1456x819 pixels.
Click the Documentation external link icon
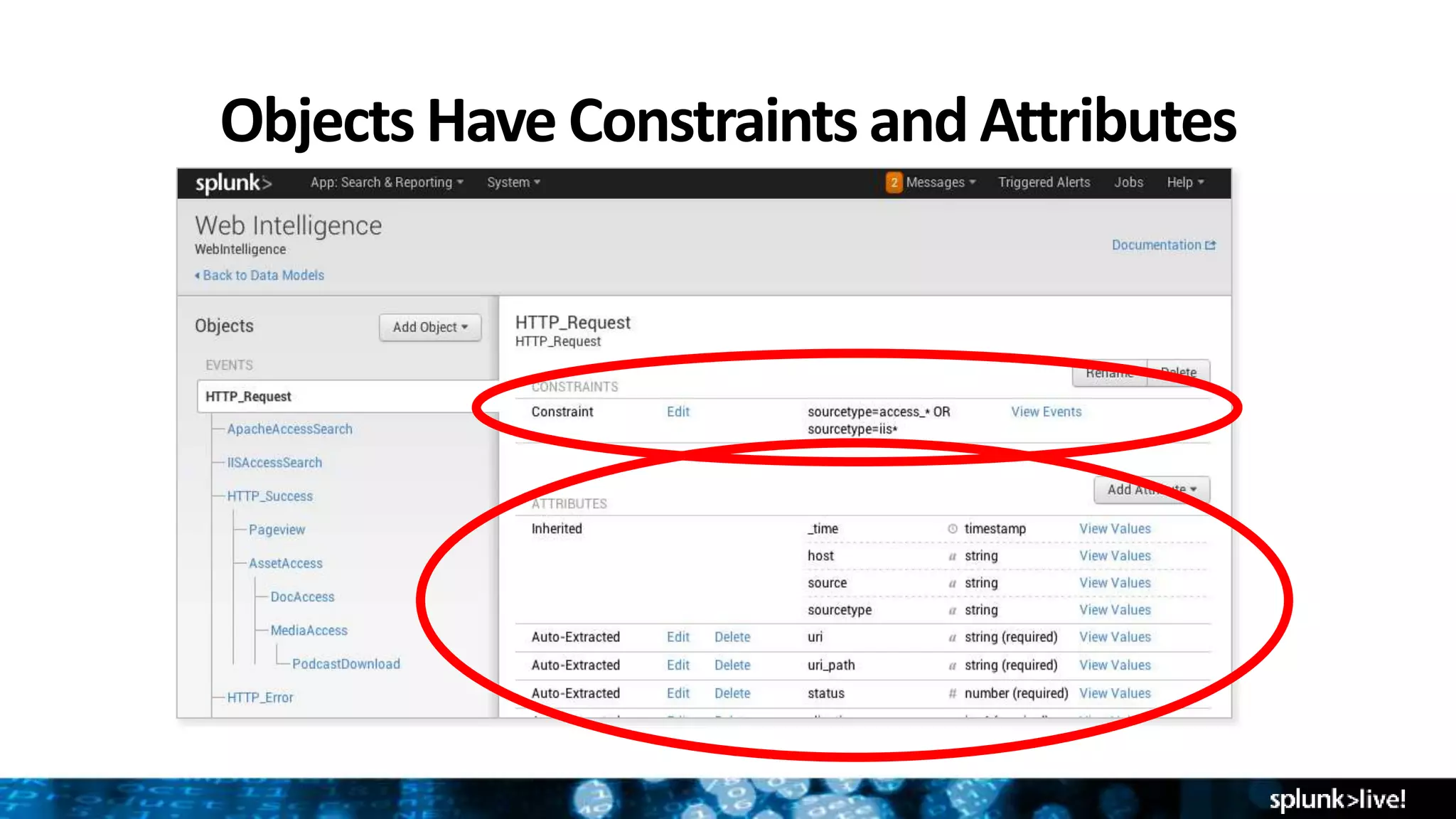(1210, 245)
